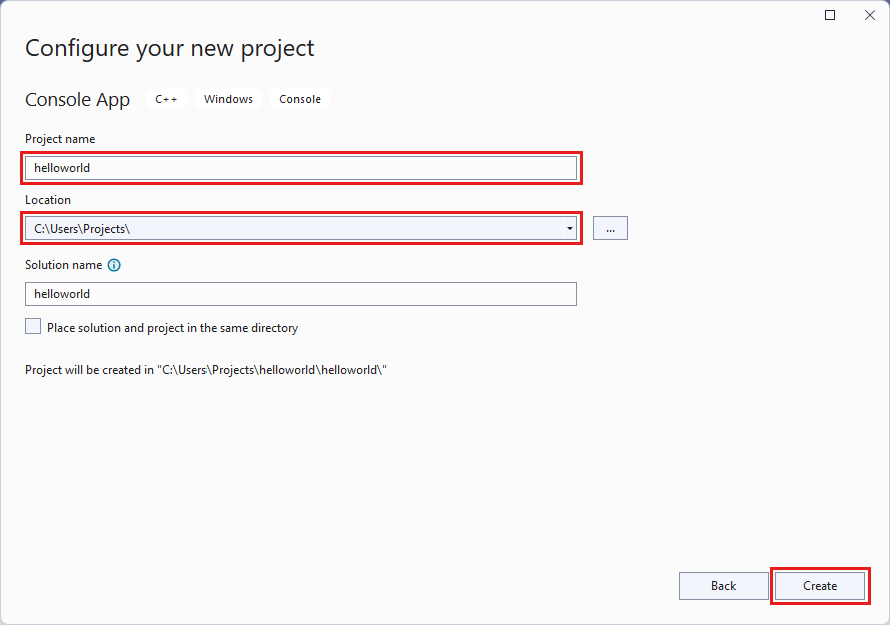
Task: Select the Windows tag
Action: pos(228,99)
